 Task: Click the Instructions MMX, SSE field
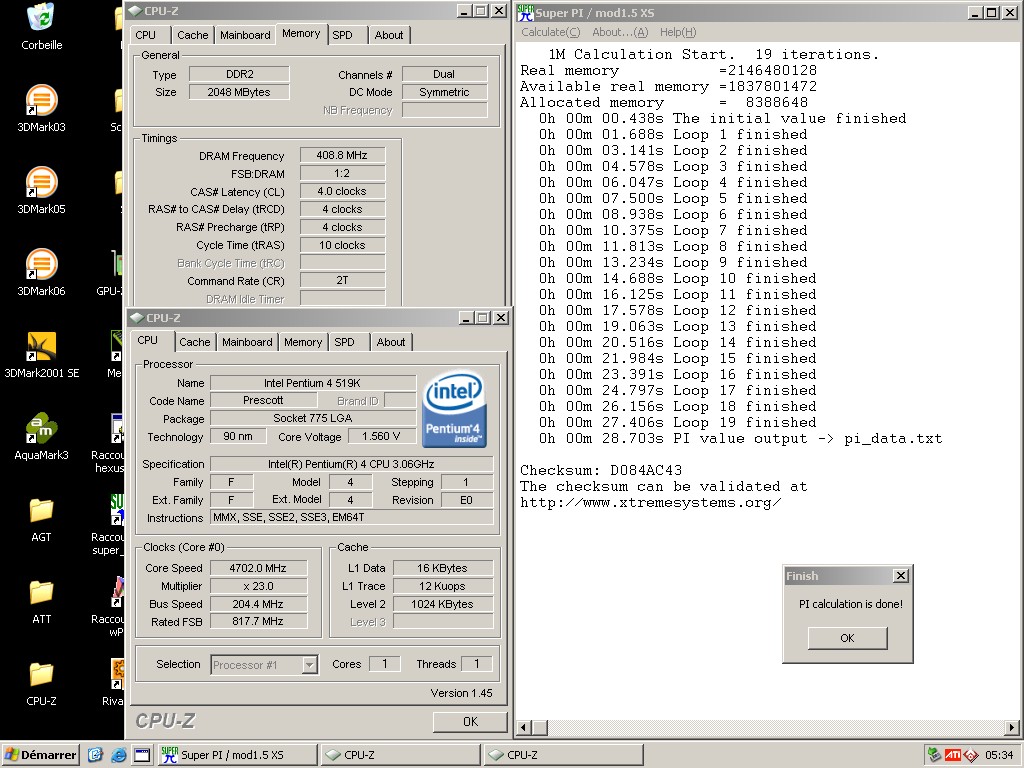351,517
